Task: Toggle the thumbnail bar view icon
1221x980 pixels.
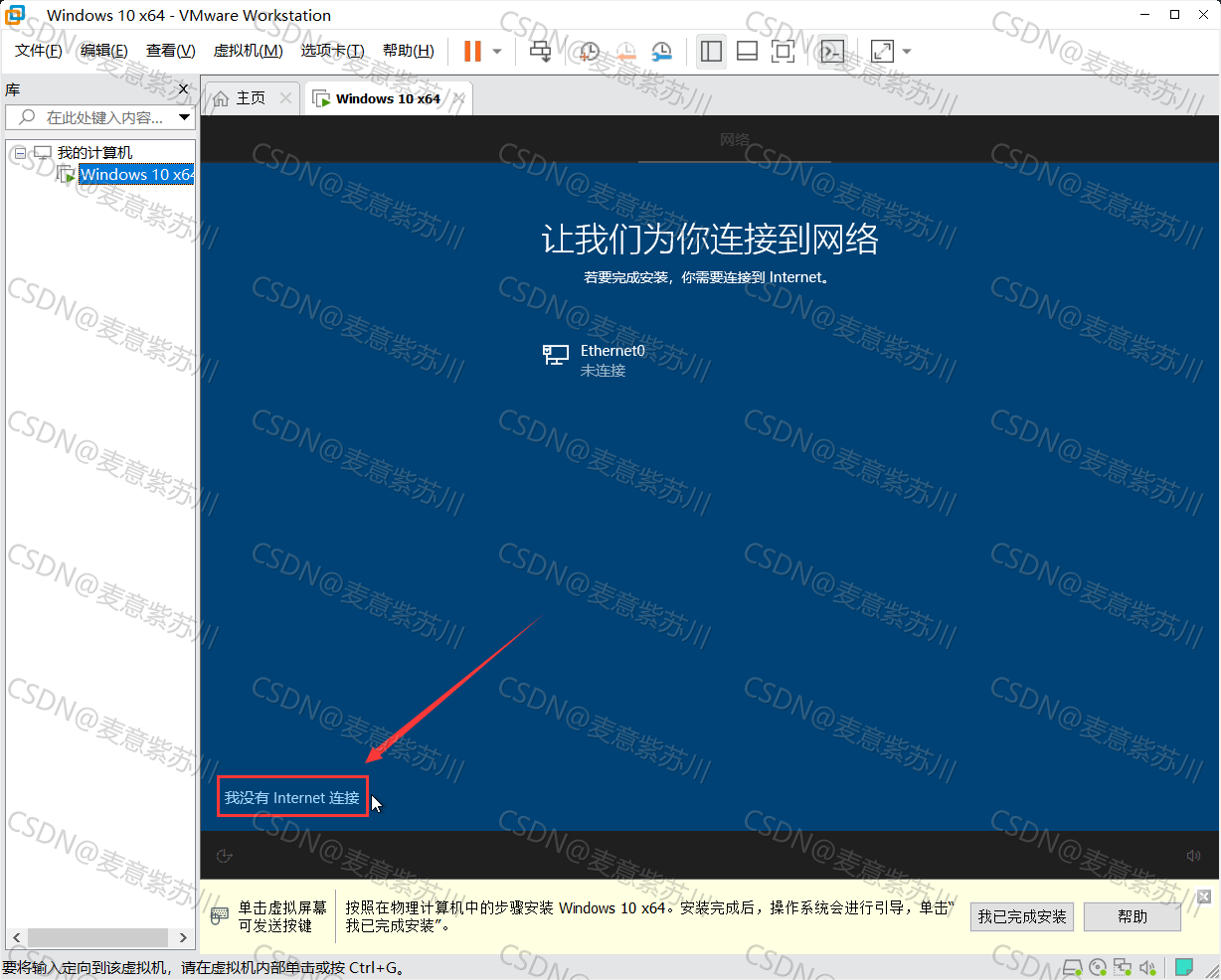Action: coord(748,51)
